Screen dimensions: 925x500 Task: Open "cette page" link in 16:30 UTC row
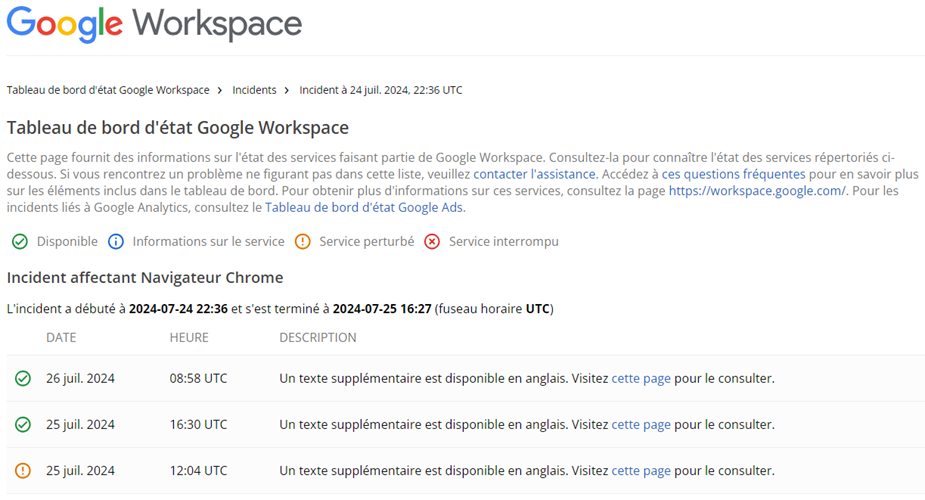[641, 425]
